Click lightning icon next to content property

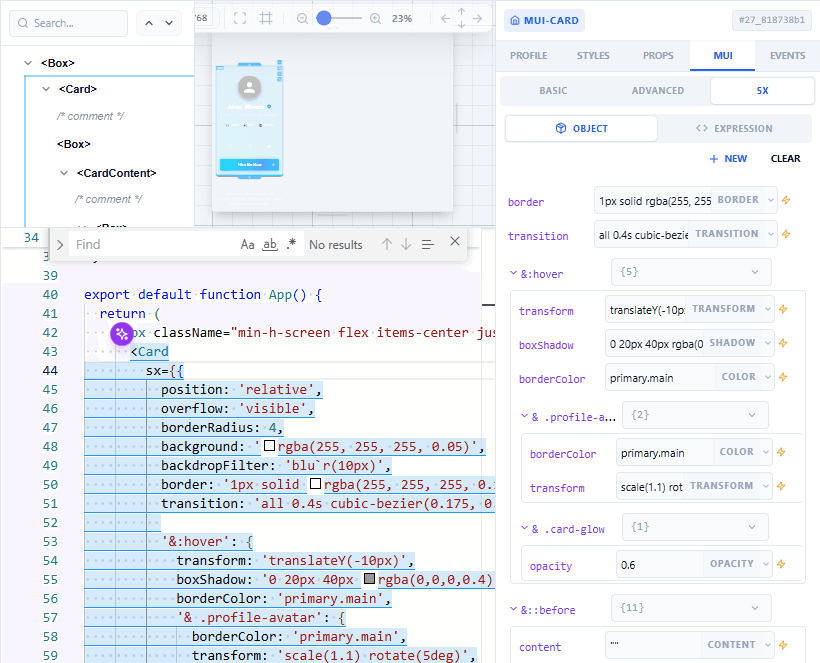(x=783, y=645)
